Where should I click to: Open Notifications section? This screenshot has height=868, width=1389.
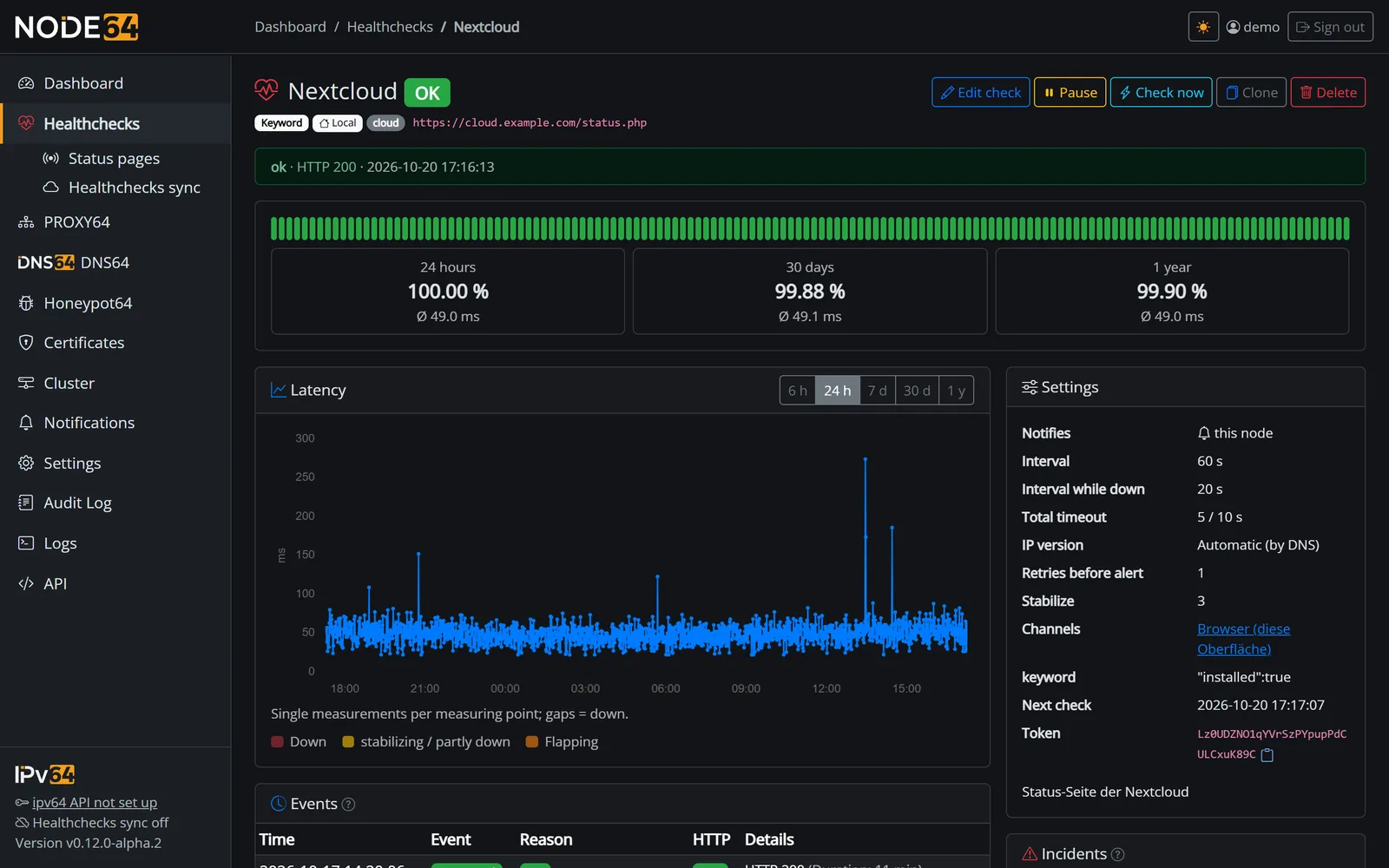115,423
